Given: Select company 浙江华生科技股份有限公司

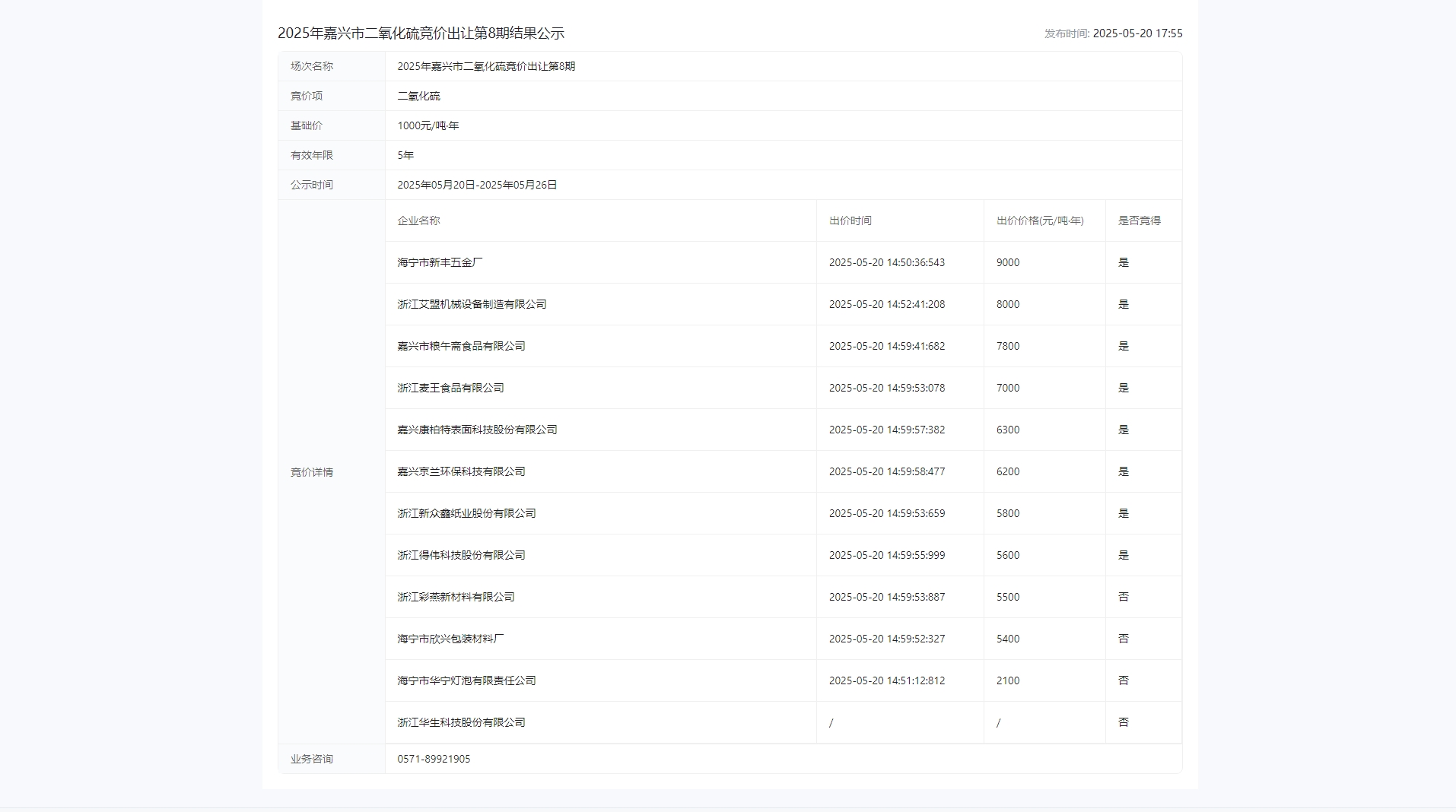Looking at the screenshot, I should tap(461, 722).
